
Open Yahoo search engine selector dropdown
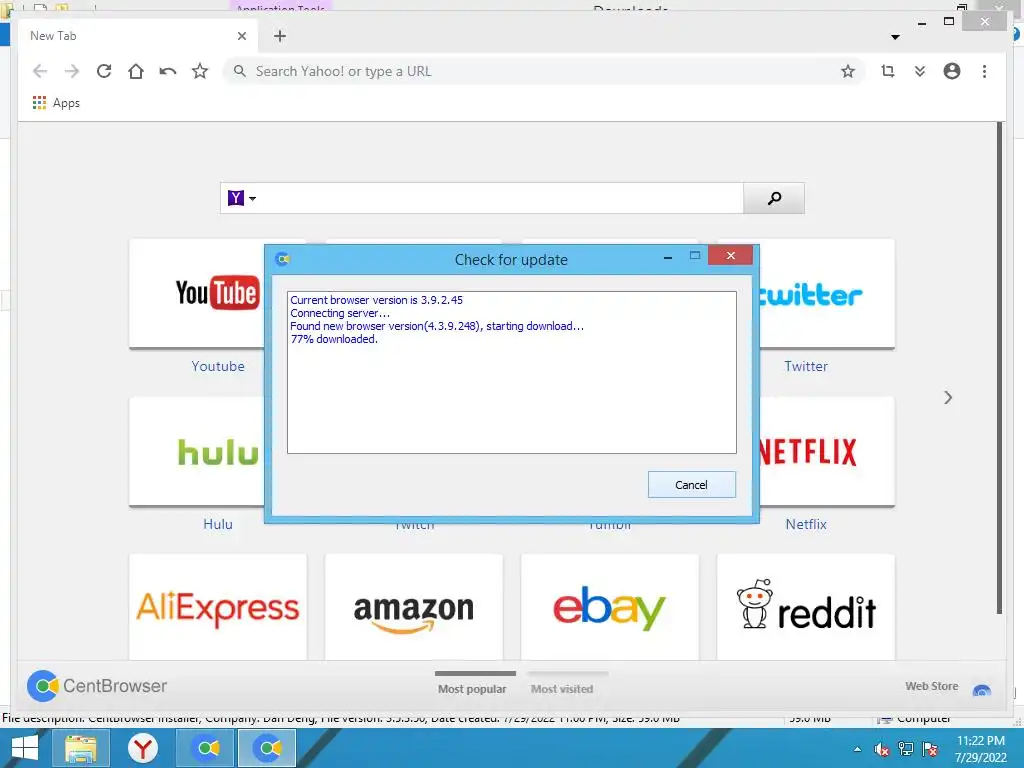click(x=242, y=198)
